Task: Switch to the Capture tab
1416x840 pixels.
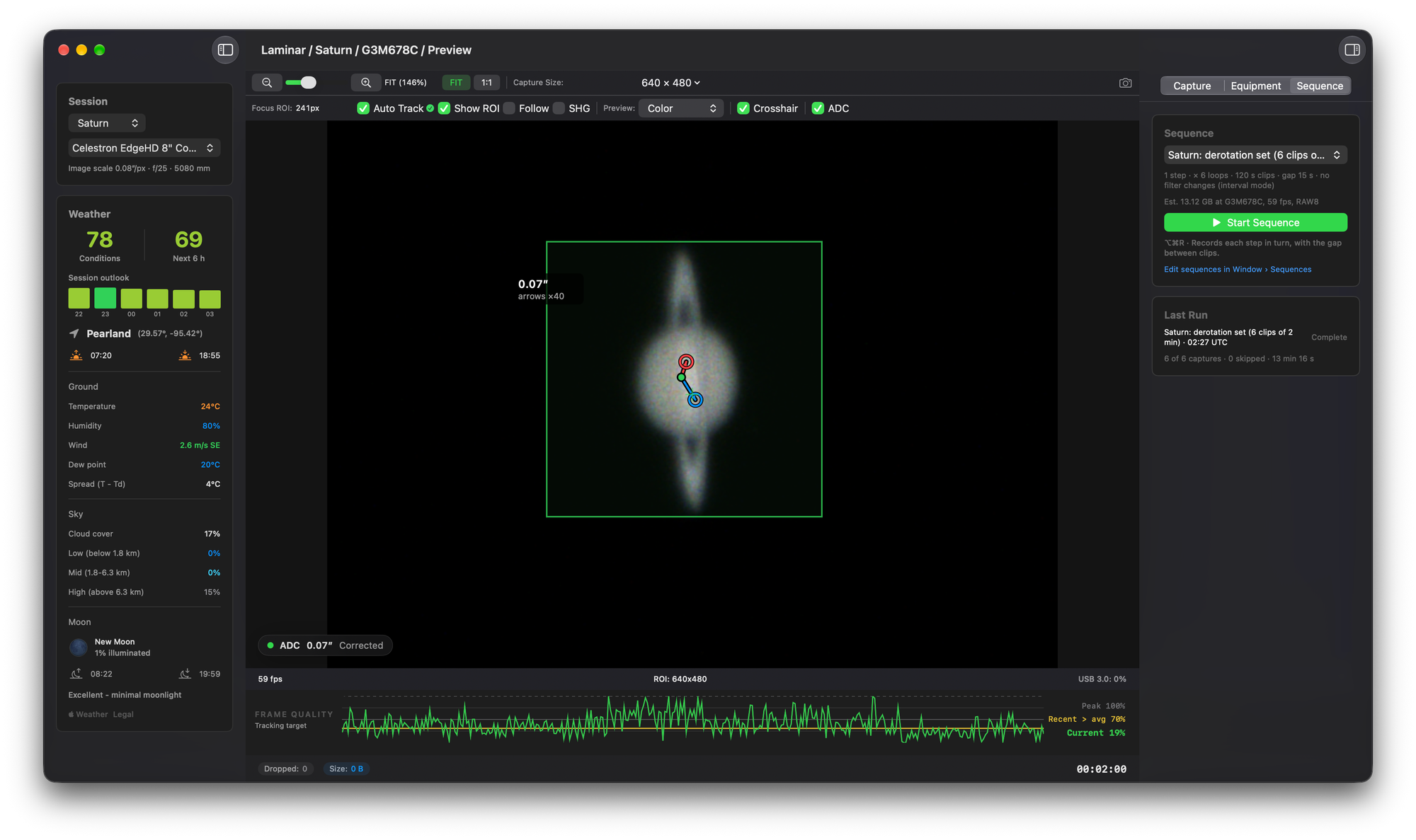Action: pos(1192,86)
